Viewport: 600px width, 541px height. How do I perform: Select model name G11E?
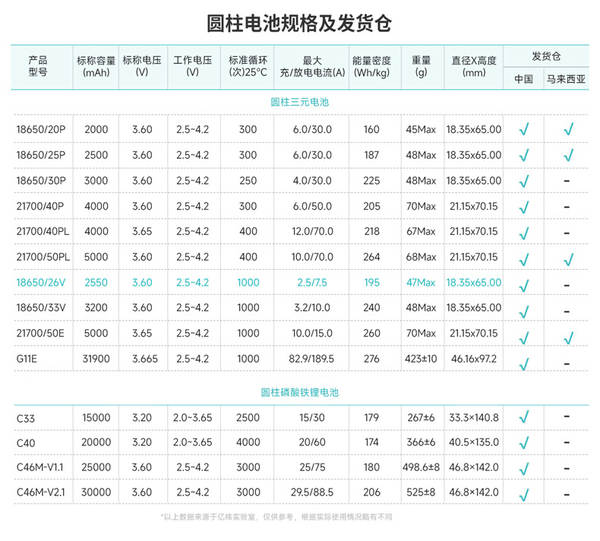click(x=26, y=359)
